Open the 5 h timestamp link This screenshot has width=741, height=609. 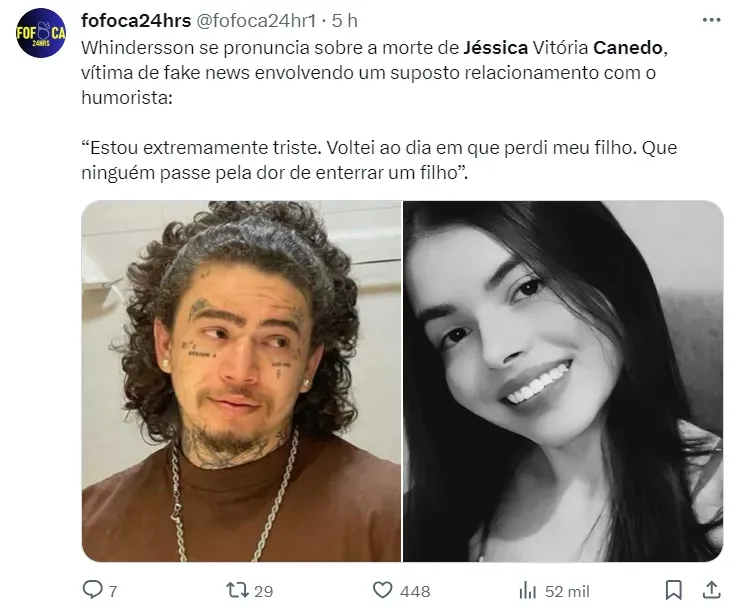[345, 21]
